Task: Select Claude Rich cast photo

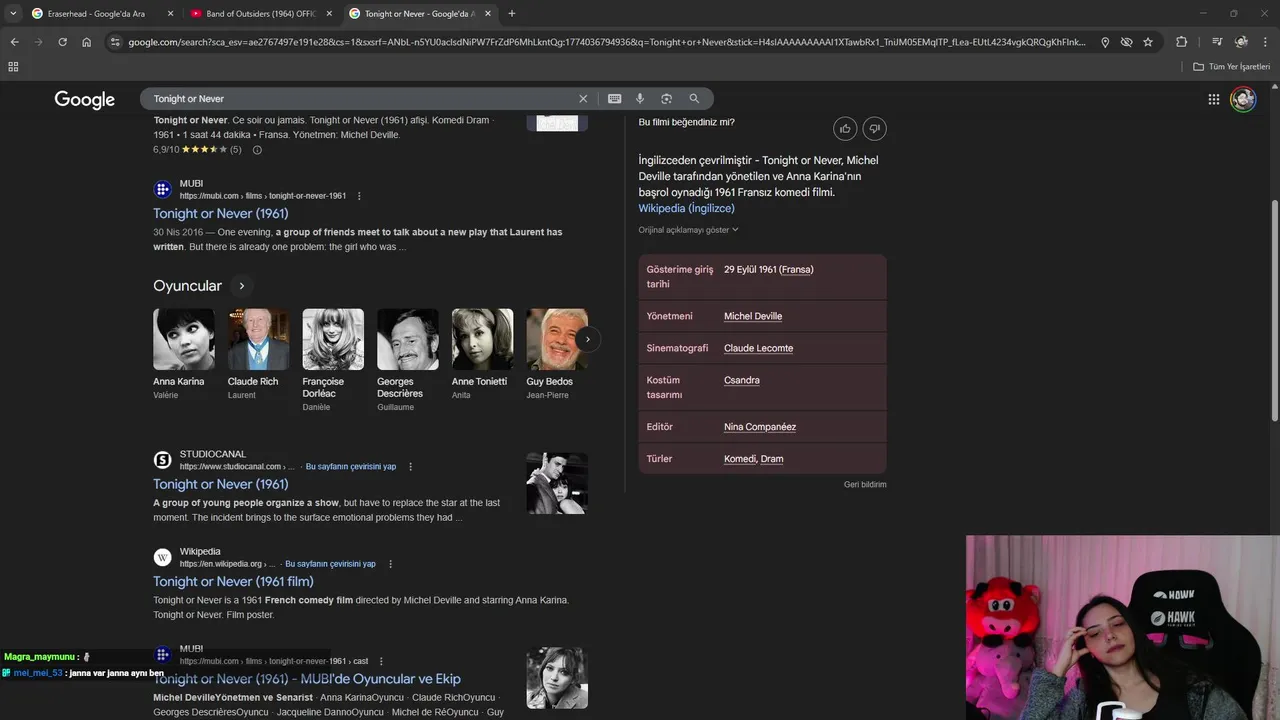Action: [258, 339]
